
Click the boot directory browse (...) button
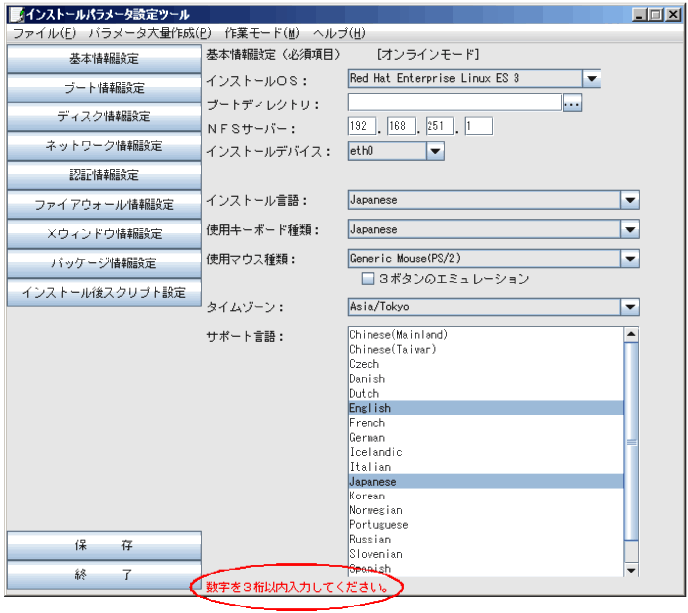pos(572,103)
